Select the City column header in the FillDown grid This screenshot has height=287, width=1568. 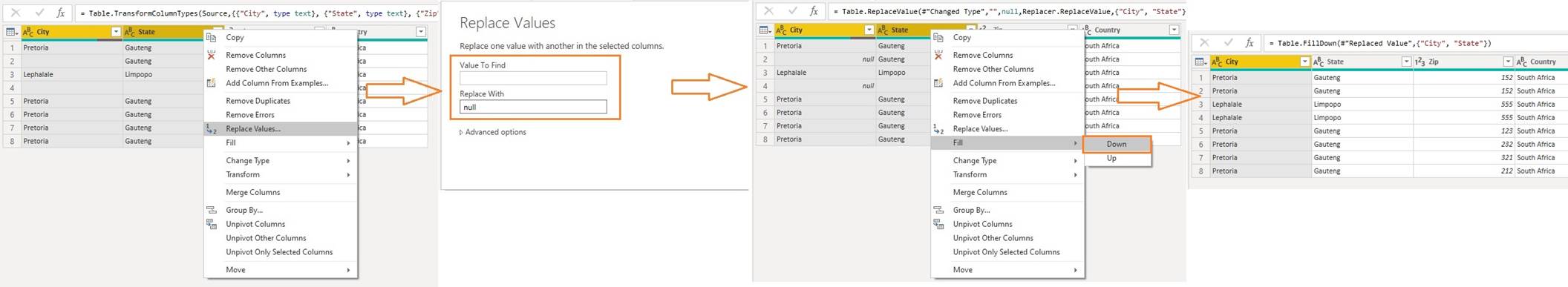click(1261, 62)
